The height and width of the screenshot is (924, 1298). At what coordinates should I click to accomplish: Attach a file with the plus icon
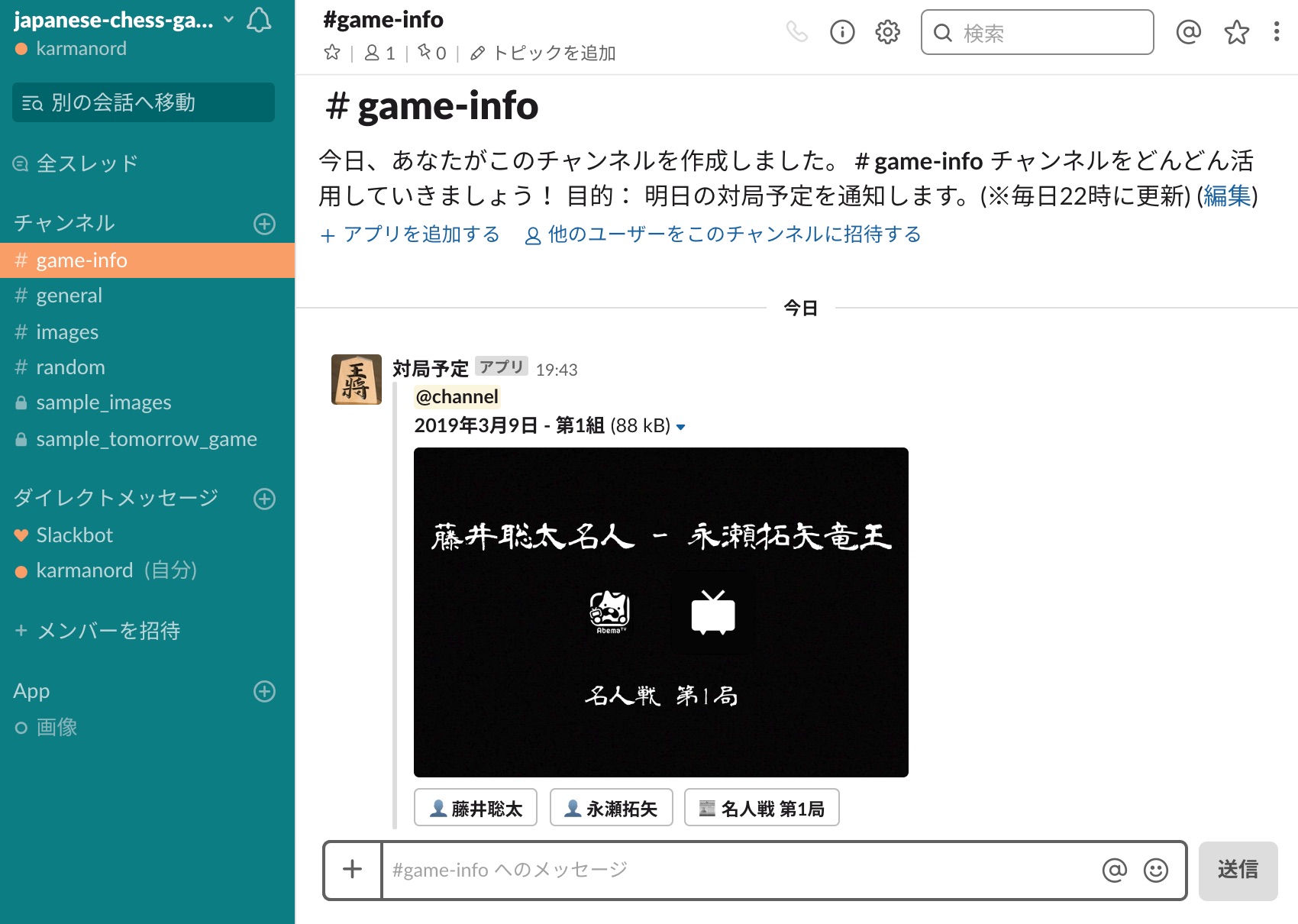pyautogui.click(x=352, y=870)
